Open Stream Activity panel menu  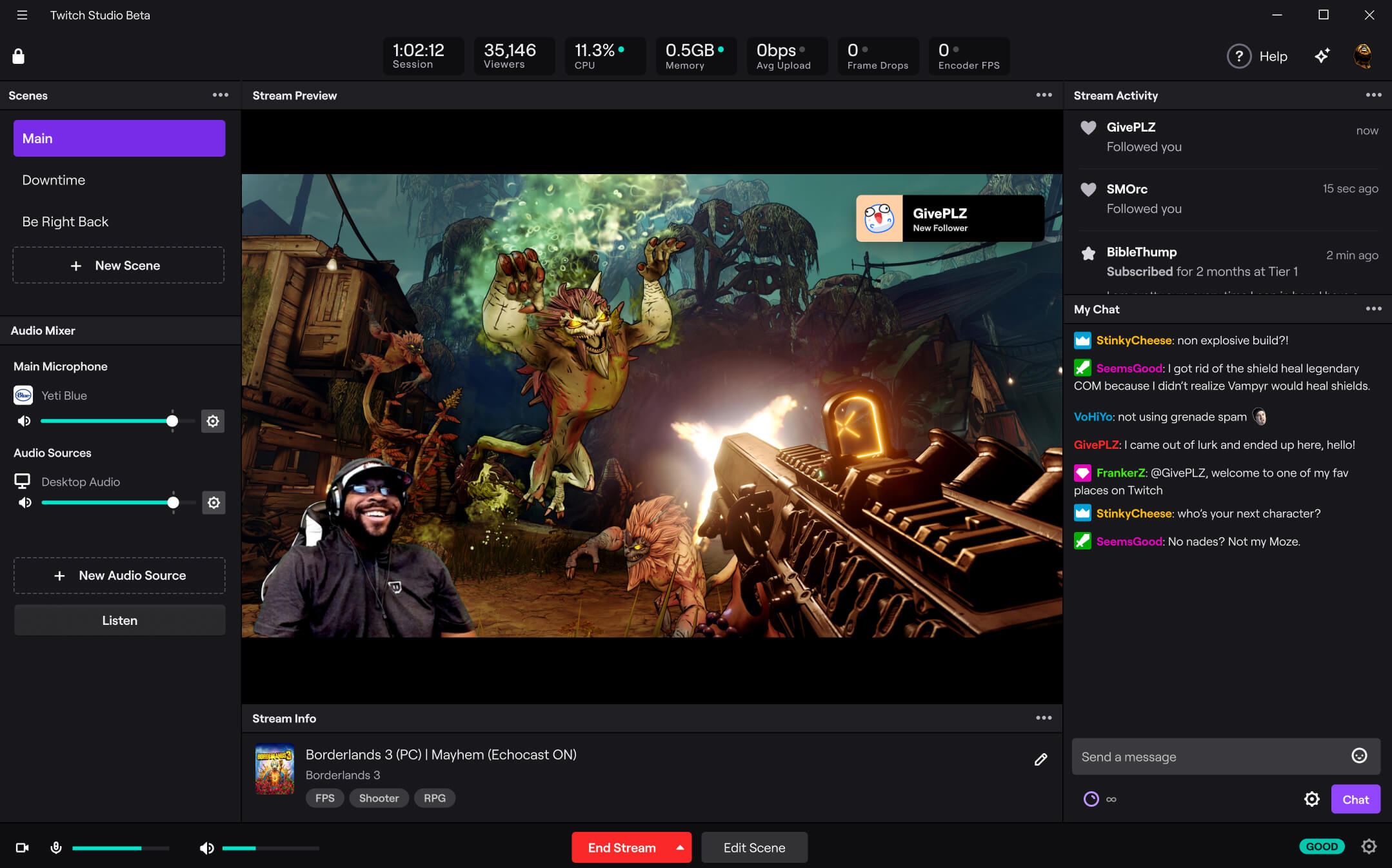[1373, 95]
